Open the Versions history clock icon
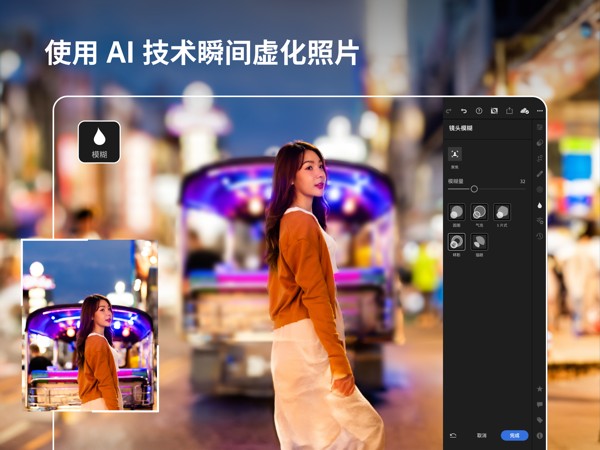The image size is (600, 450). pyautogui.click(x=540, y=236)
